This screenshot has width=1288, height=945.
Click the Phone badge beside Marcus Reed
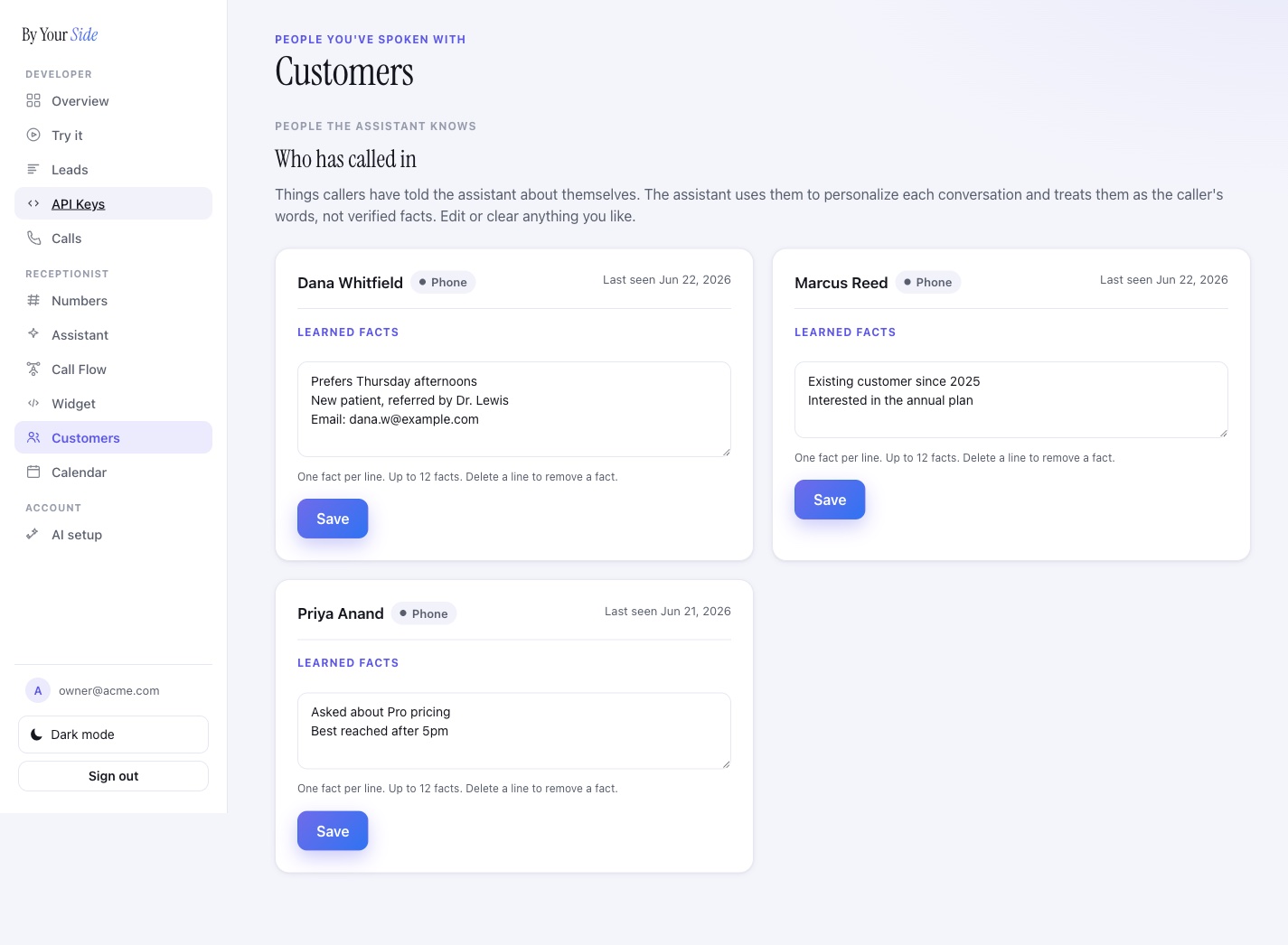click(928, 282)
